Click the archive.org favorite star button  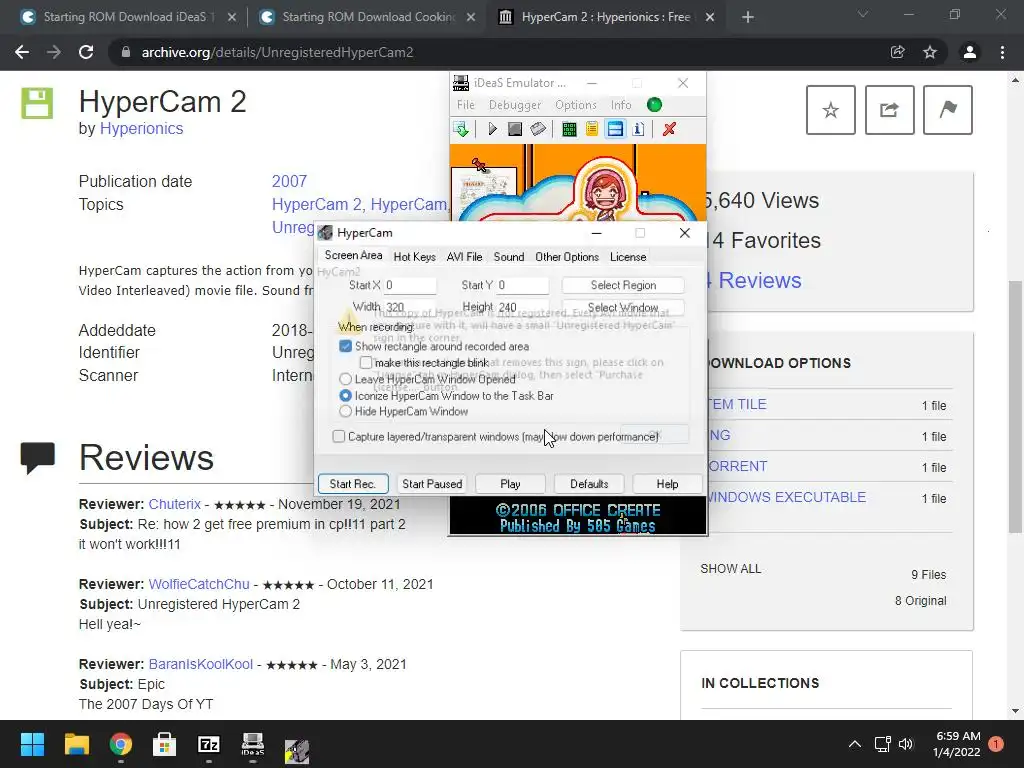[x=831, y=110]
